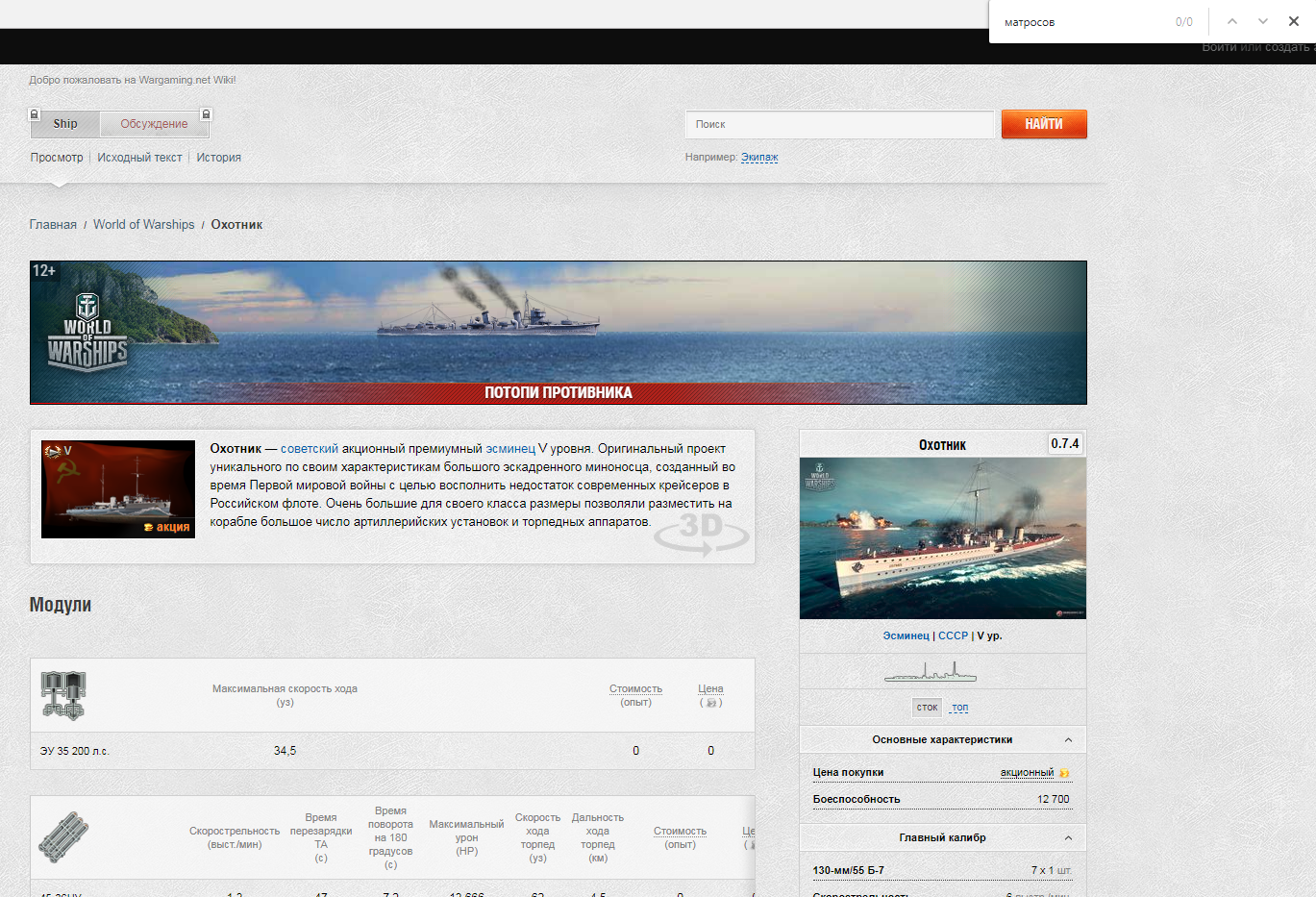This screenshot has height=897, width=1316.
Task: Go to Главная breadcrumb
Action: click(x=53, y=224)
